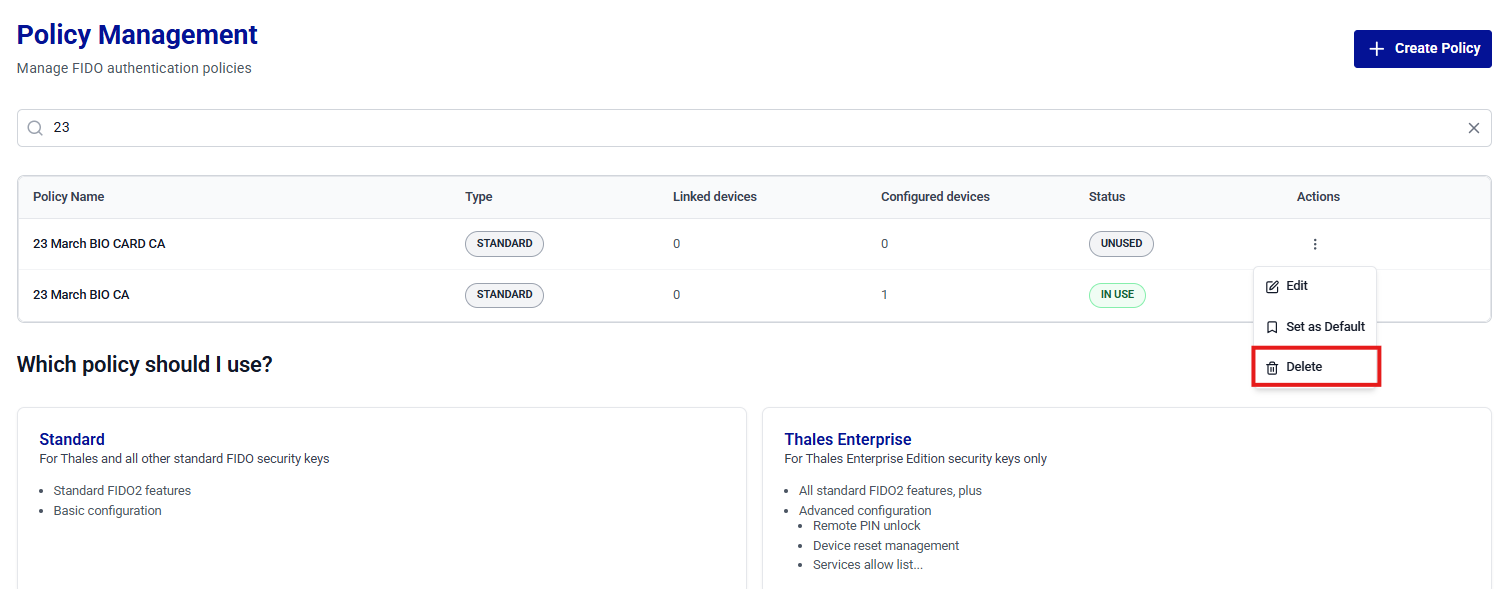Click 'Services allow list...' item
Screen dimensions: 1506x589
[x=868, y=565]
